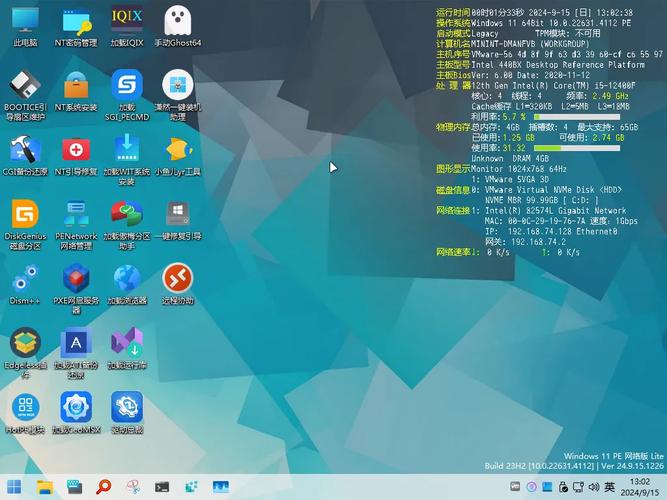Click the 手动Ghost64 ghost icon
Image resolution: width=667 pixels, height=500 pixels.
tap(178, 21)
